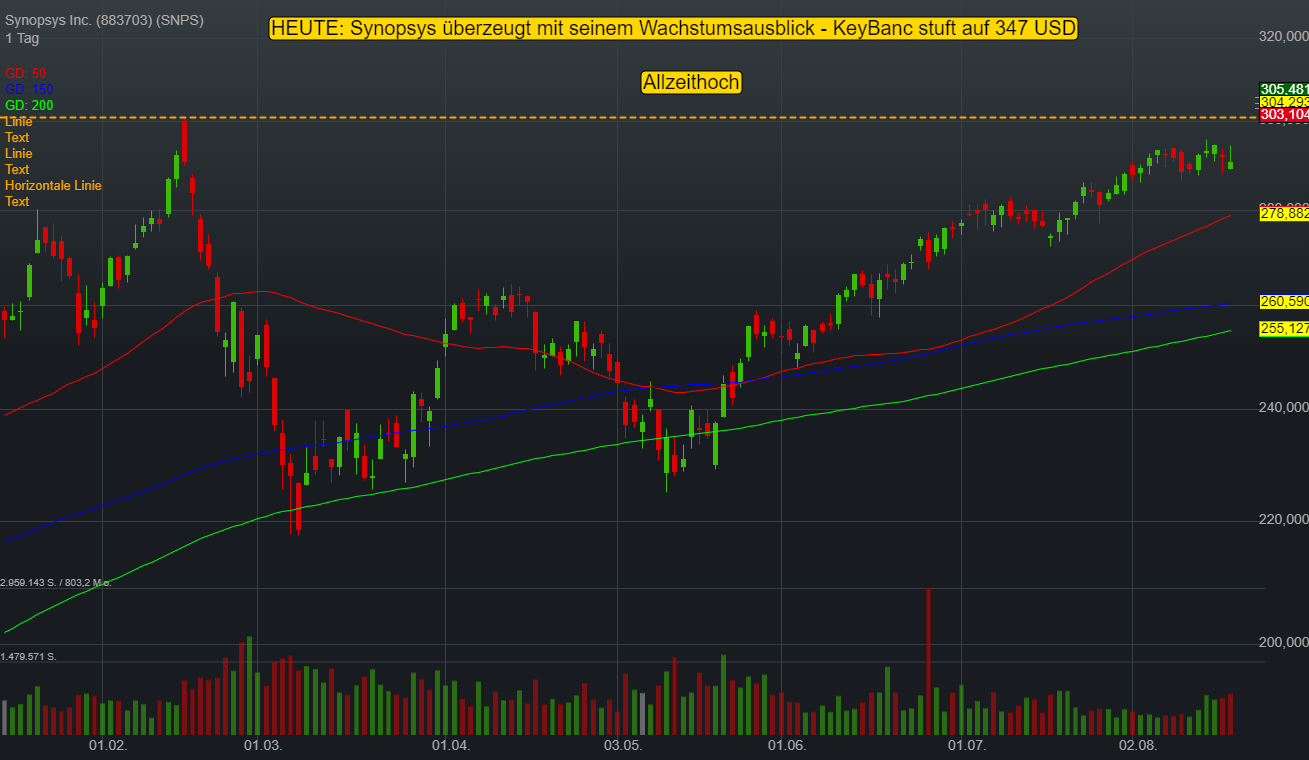Select the "1 Tag" interval label
This screenshot has height=760, width=1309.
coord(22,38)
